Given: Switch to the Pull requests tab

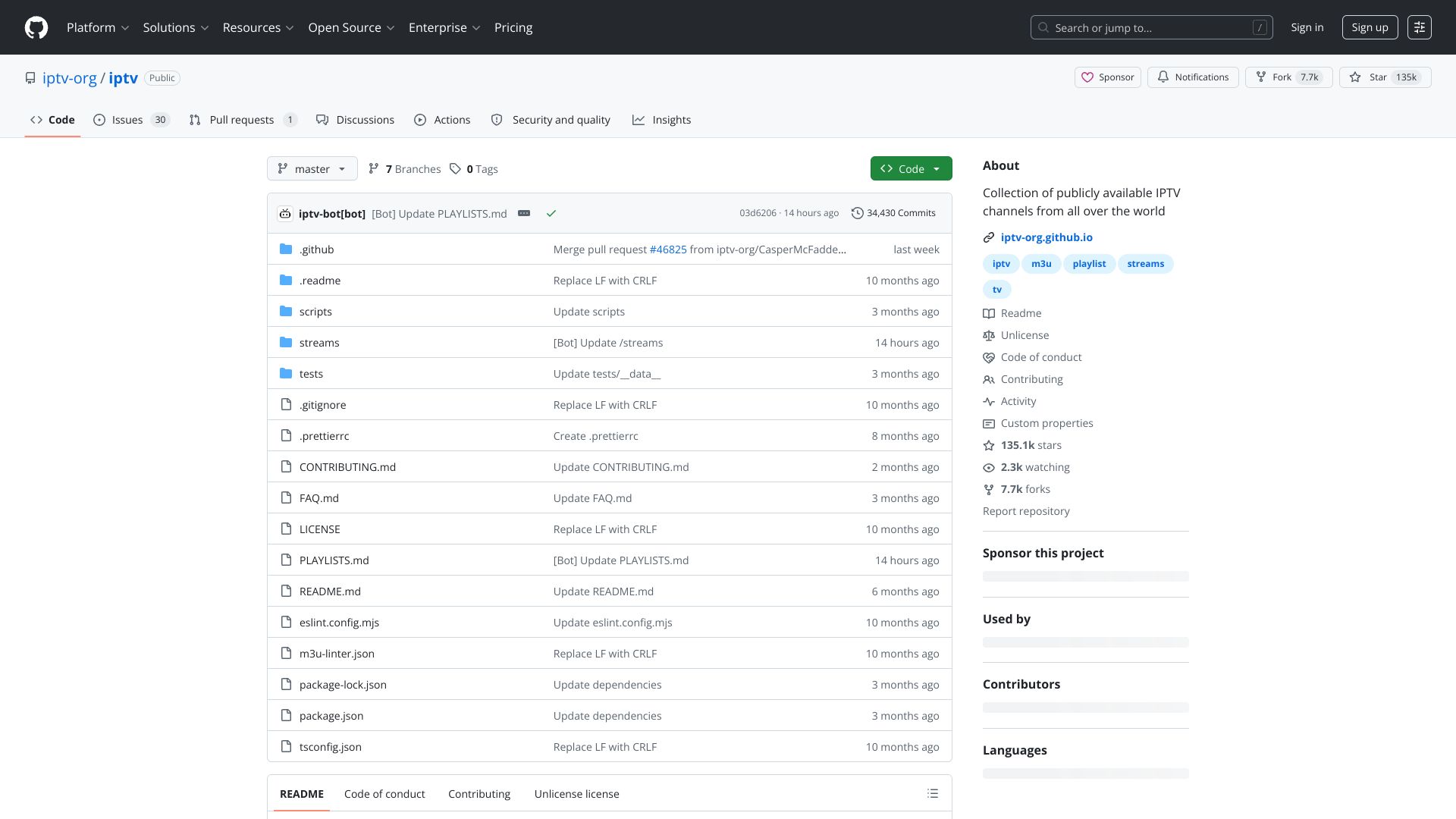Looking at the screenshot, I should coord(243,120).
